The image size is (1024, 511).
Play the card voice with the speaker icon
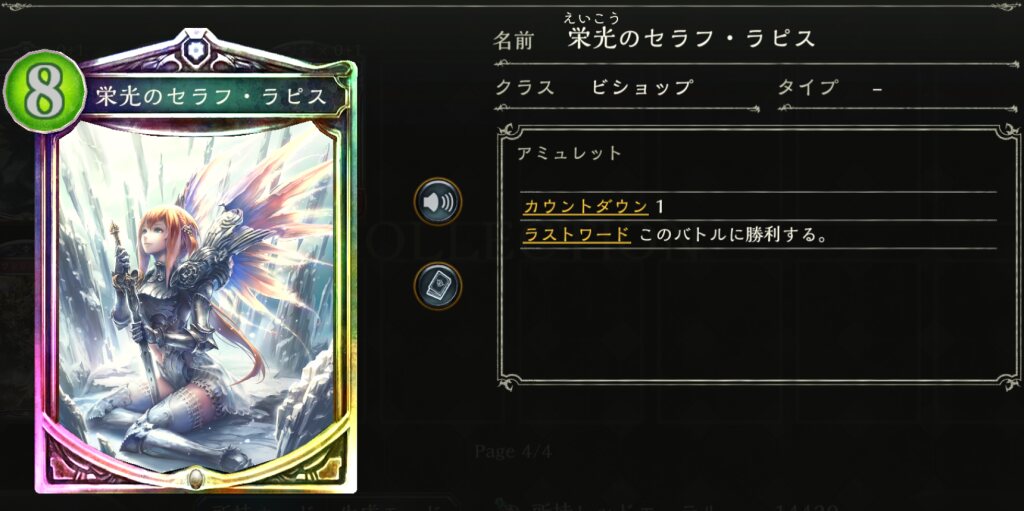coord(438,202)
